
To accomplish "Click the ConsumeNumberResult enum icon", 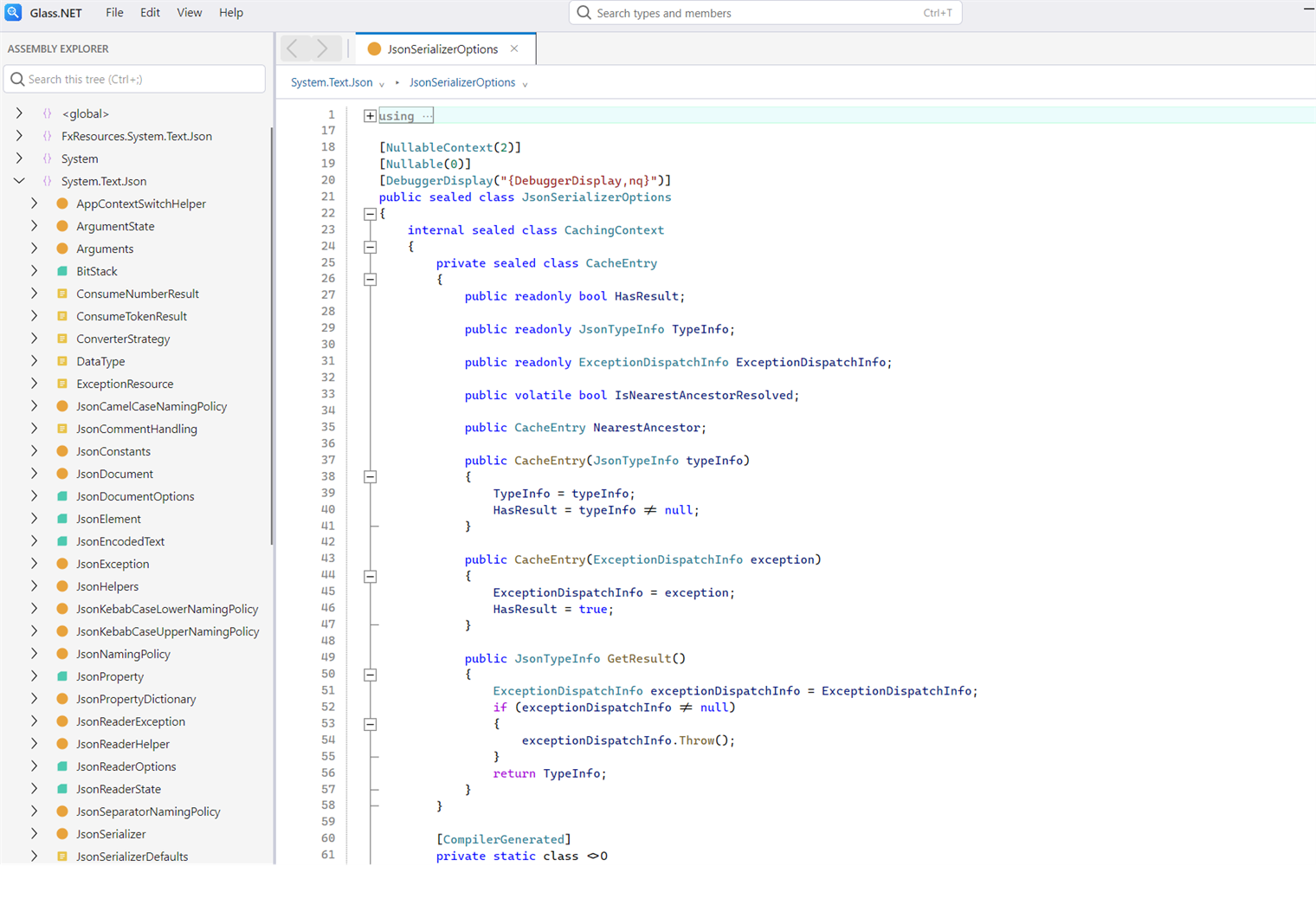I will click(62, 294).
